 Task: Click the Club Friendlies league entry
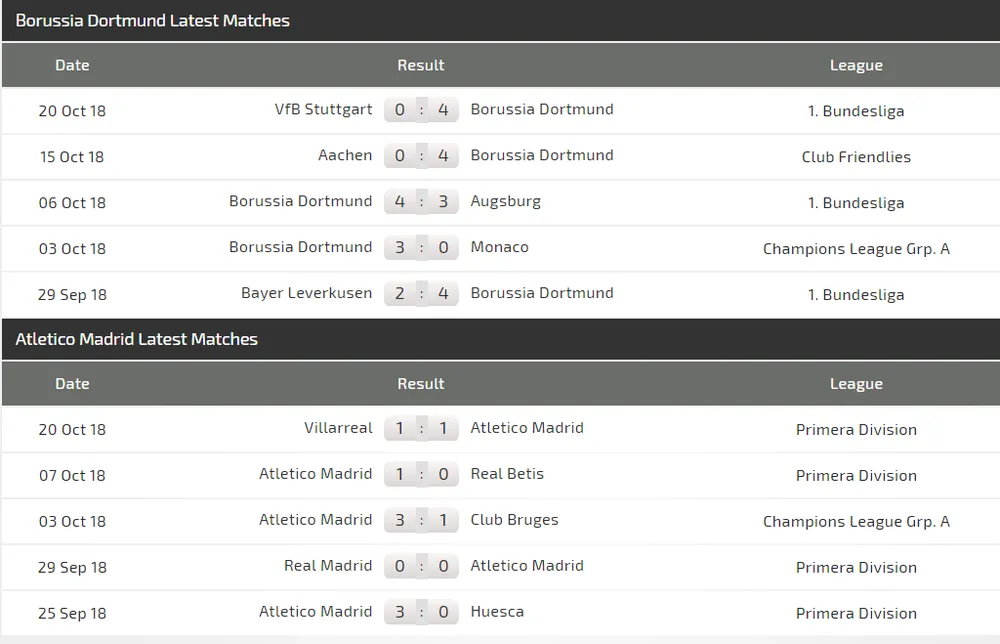click(x=856, y=157)
